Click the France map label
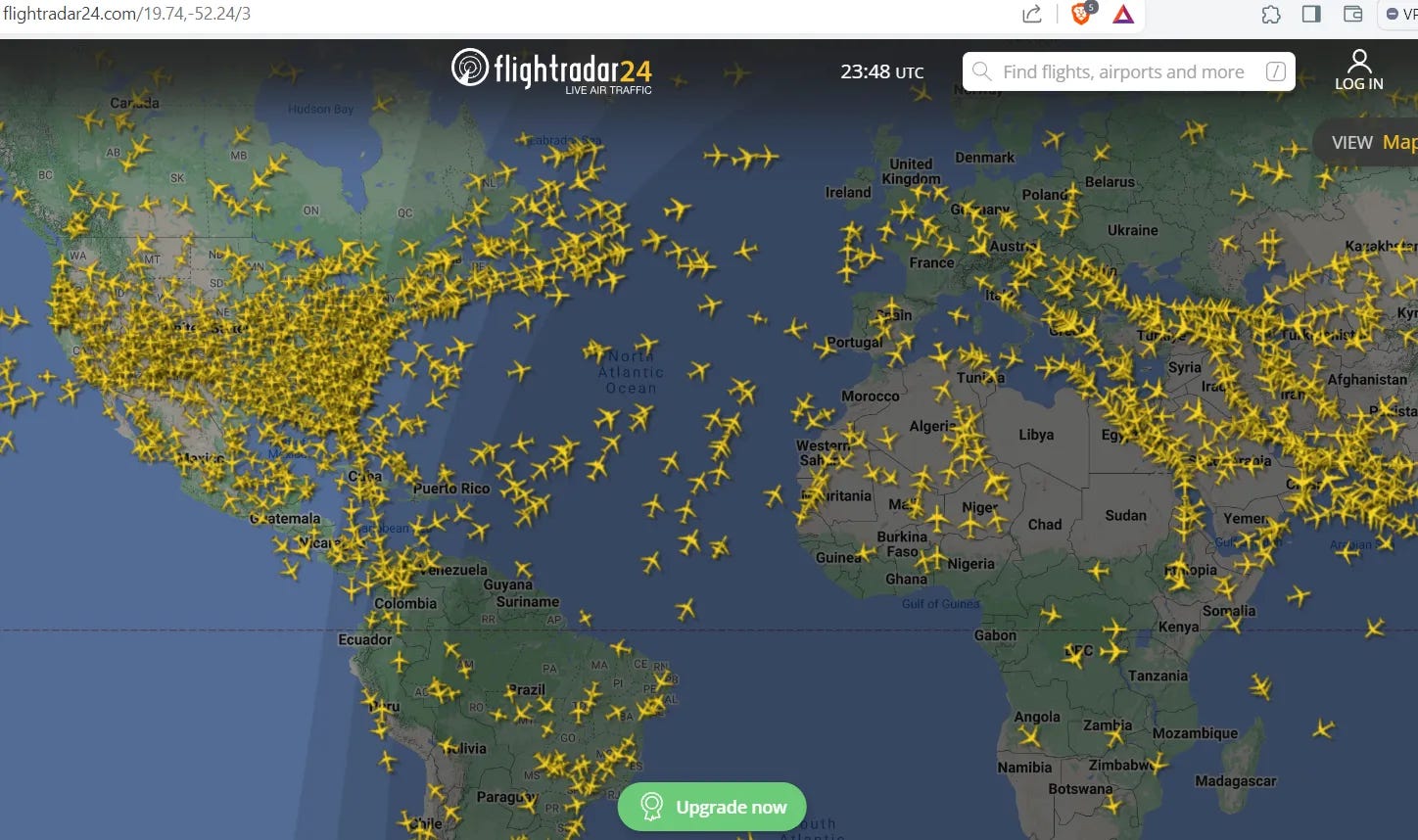This screenshot has height=840, width=1418. click(931, 263)
